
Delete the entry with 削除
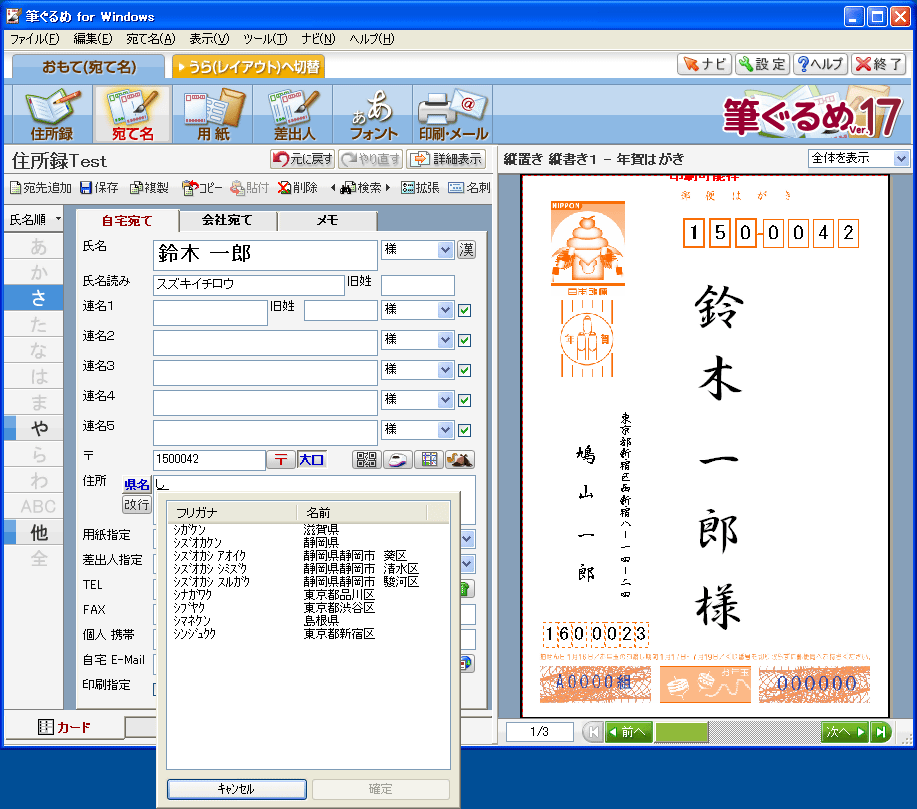point(297,188)
